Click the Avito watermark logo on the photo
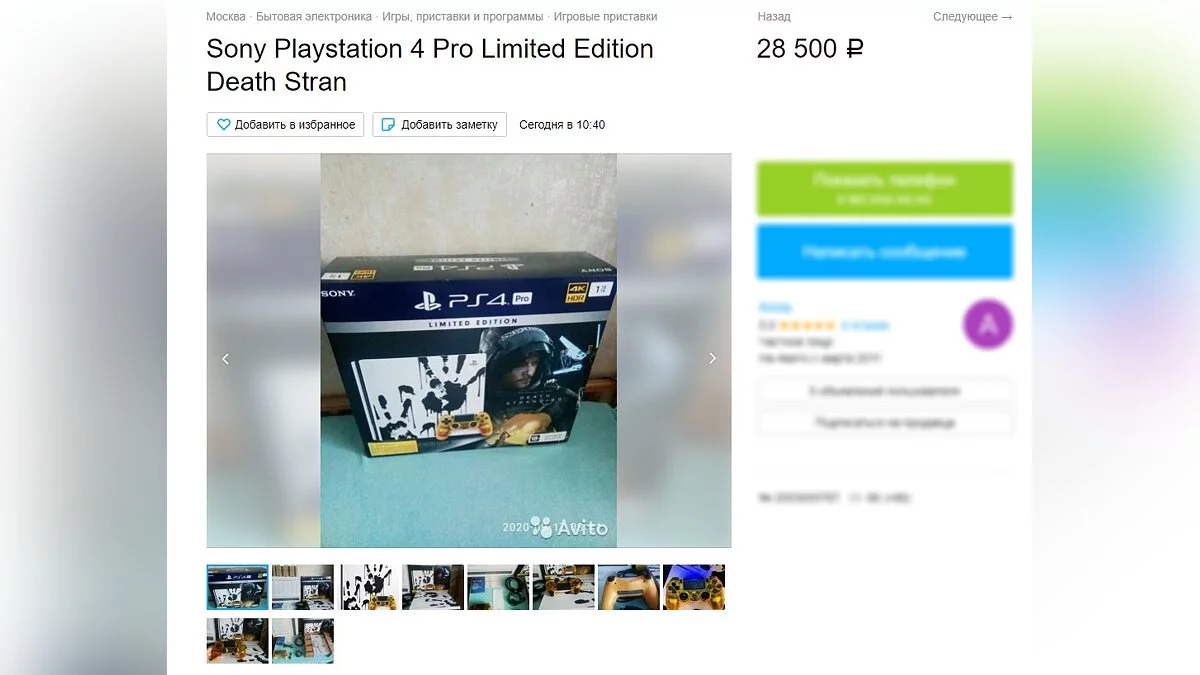Viewport: 1200px width, 675px height. click(569, 527)
